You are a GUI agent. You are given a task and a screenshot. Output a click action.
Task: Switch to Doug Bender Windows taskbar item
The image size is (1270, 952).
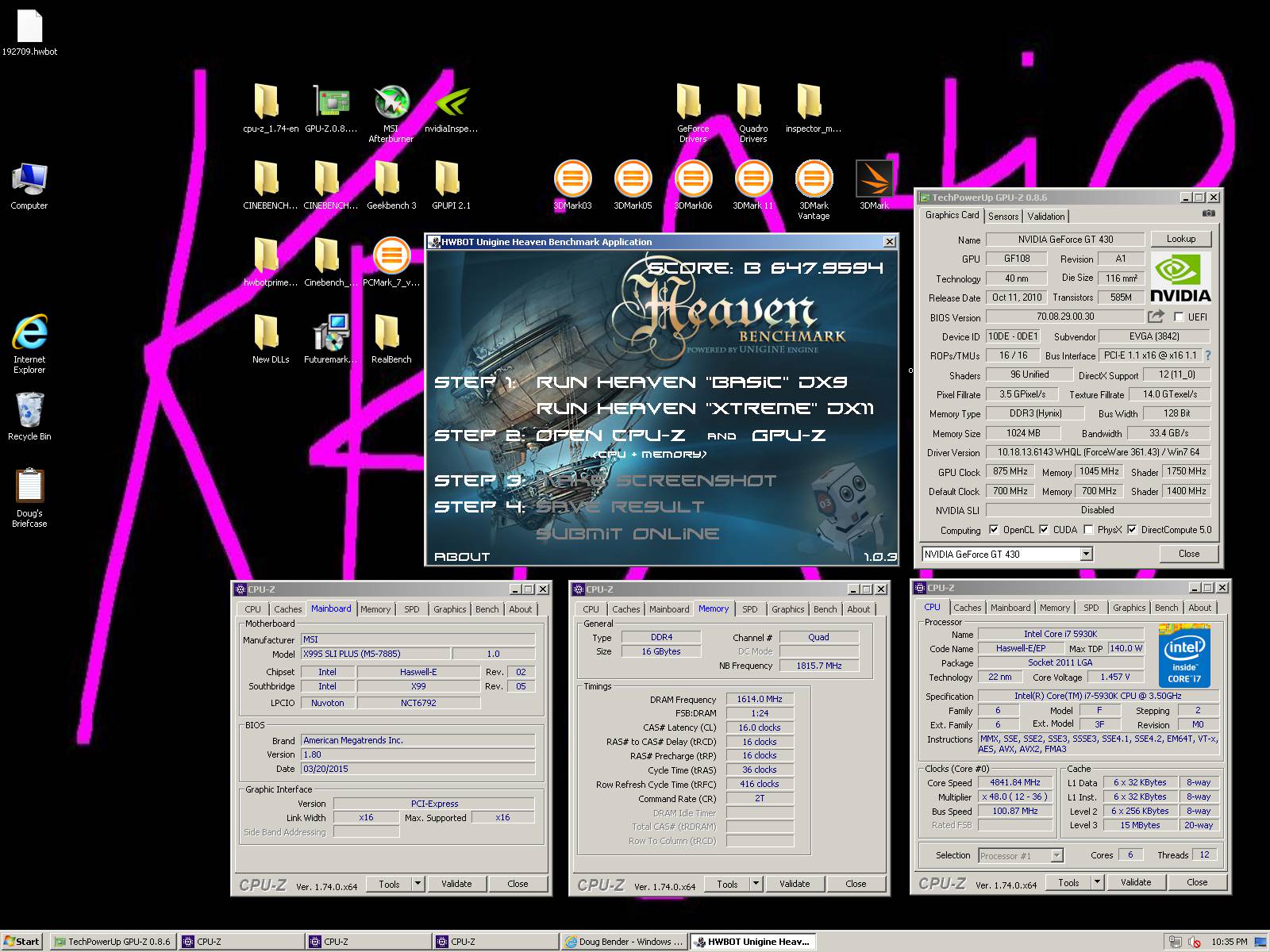pos(623,942)
